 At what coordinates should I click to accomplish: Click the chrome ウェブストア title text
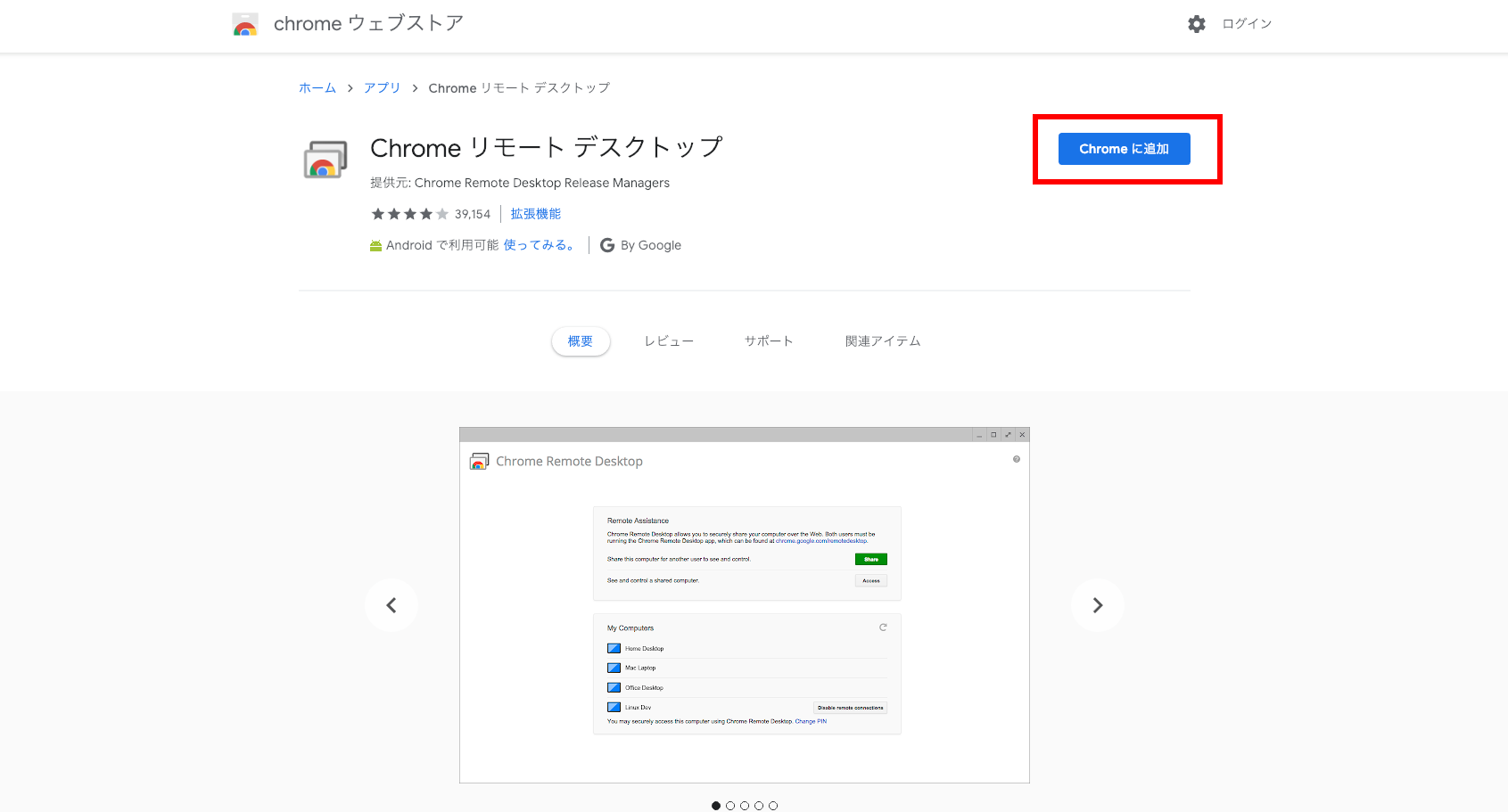368,23
